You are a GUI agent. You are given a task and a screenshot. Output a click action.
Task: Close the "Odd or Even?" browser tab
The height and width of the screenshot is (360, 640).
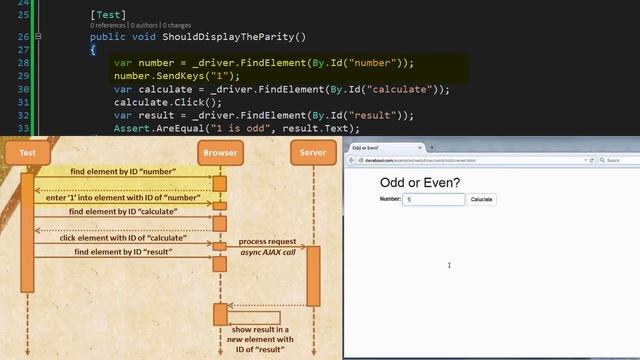(x=420, y=147)
